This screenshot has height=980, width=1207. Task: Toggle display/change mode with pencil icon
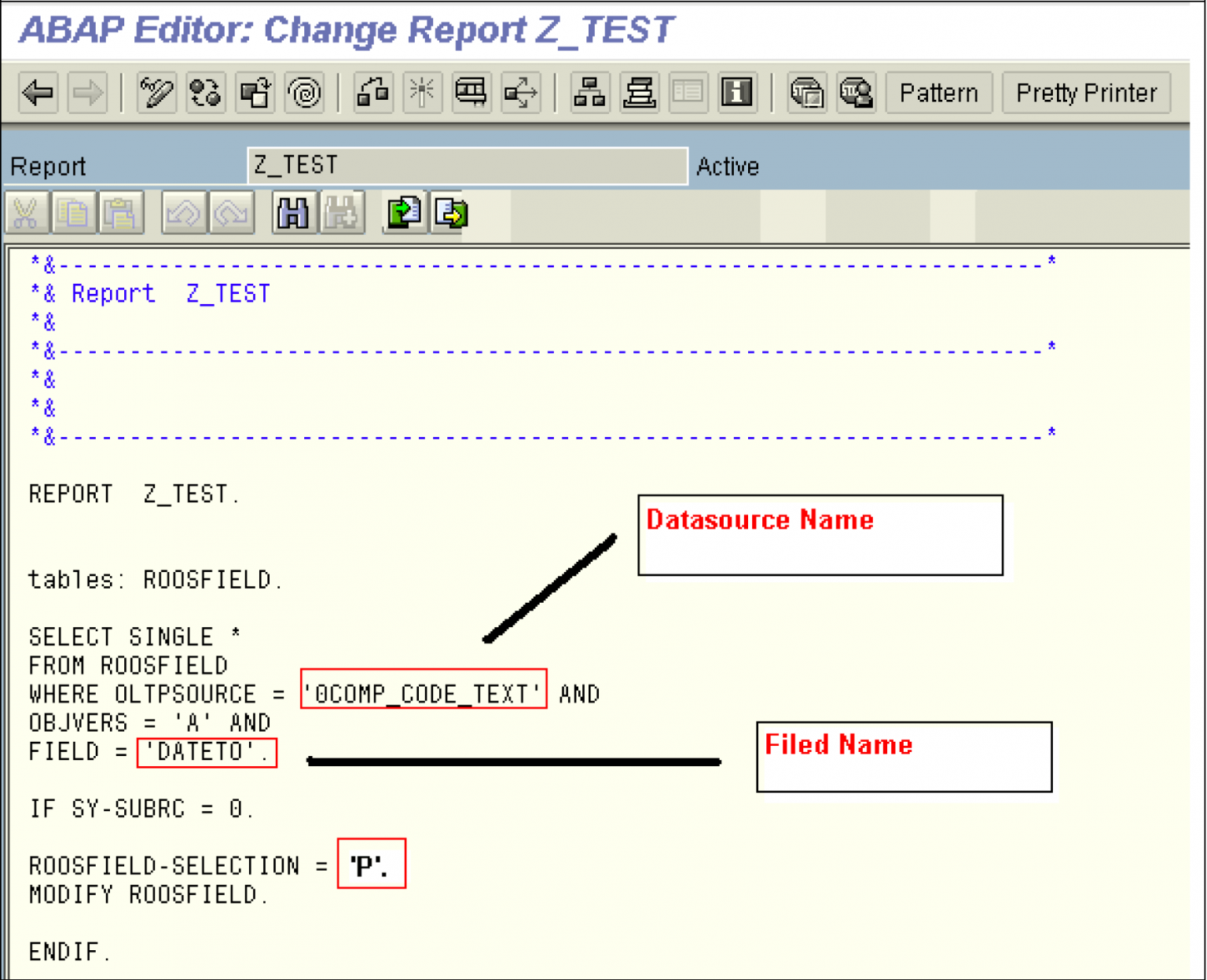coord(156,93)
